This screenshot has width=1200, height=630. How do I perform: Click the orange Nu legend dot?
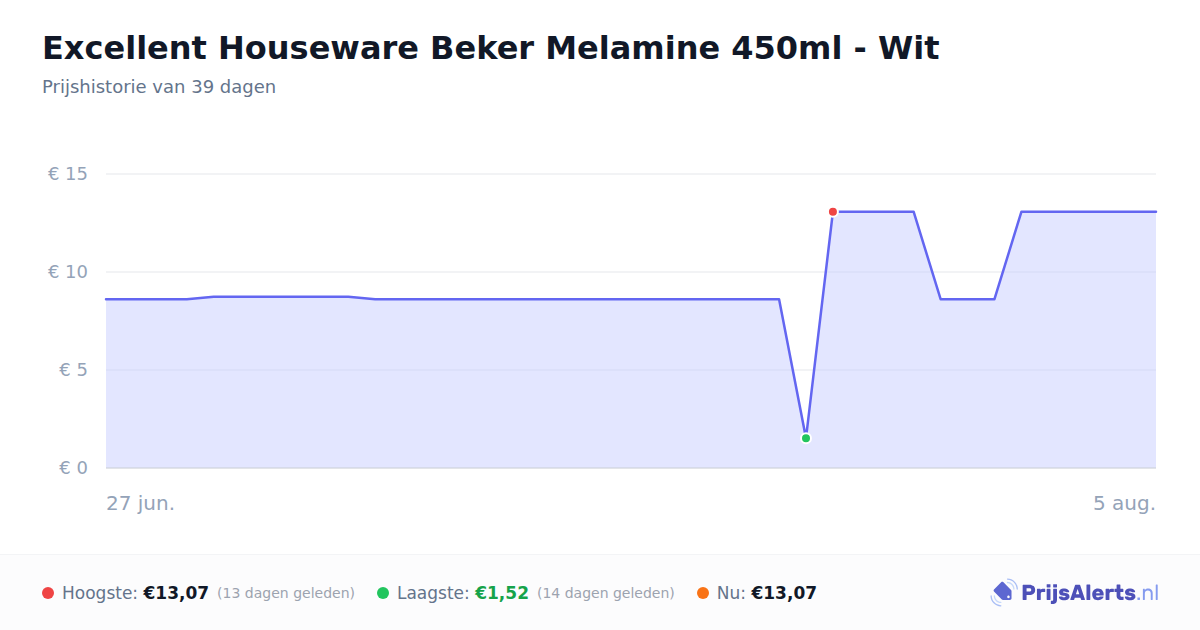[703, 593]
